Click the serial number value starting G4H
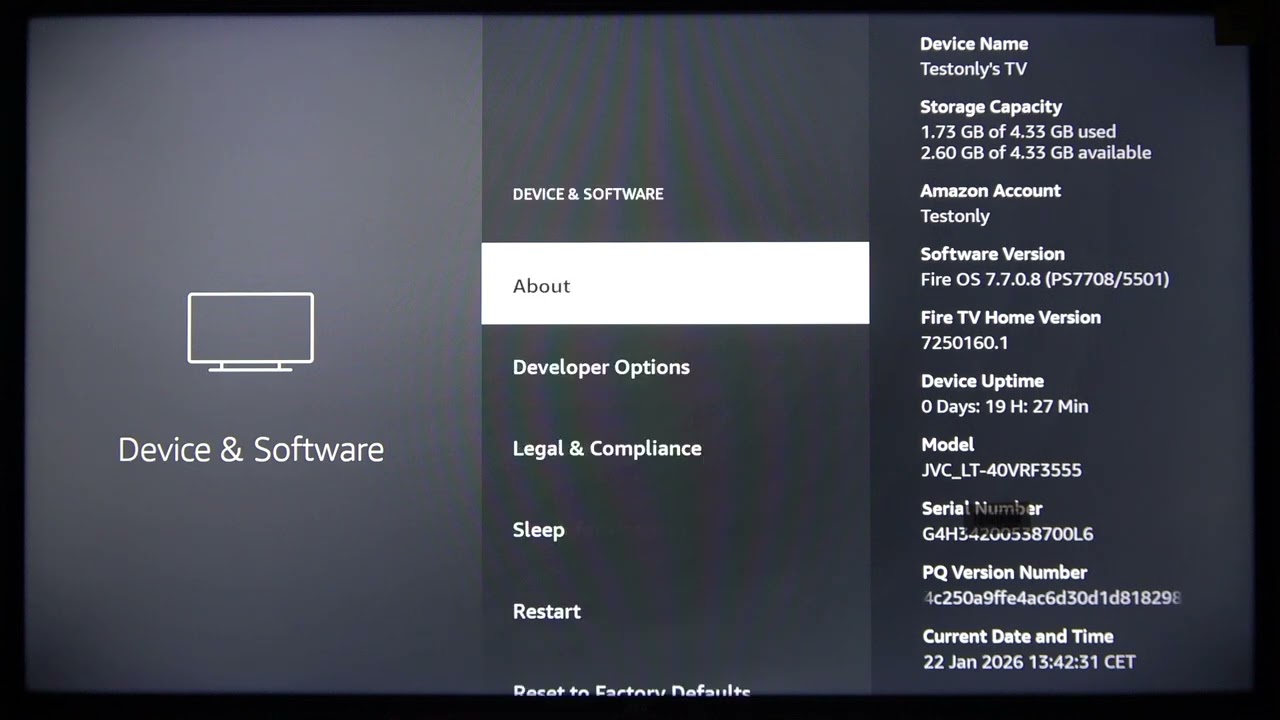The image size is (1280, 720). [1007, 534]
